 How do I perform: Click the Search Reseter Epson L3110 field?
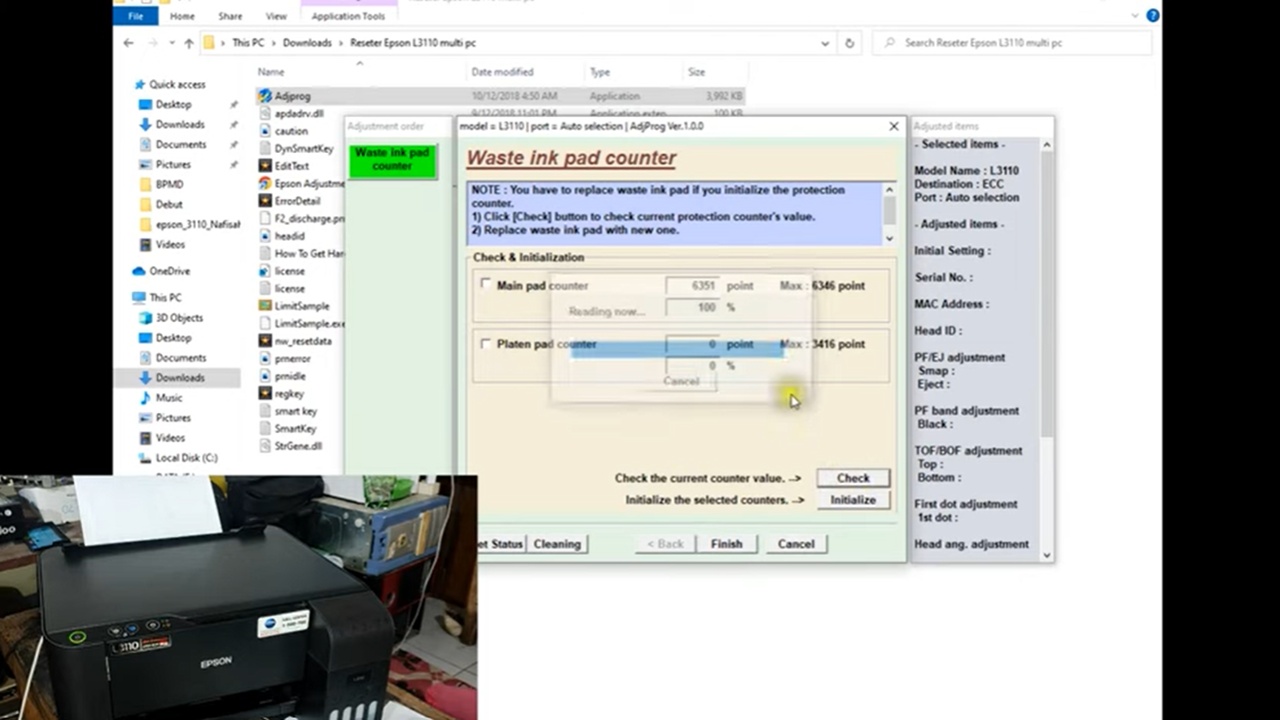tap(1013, 43)
